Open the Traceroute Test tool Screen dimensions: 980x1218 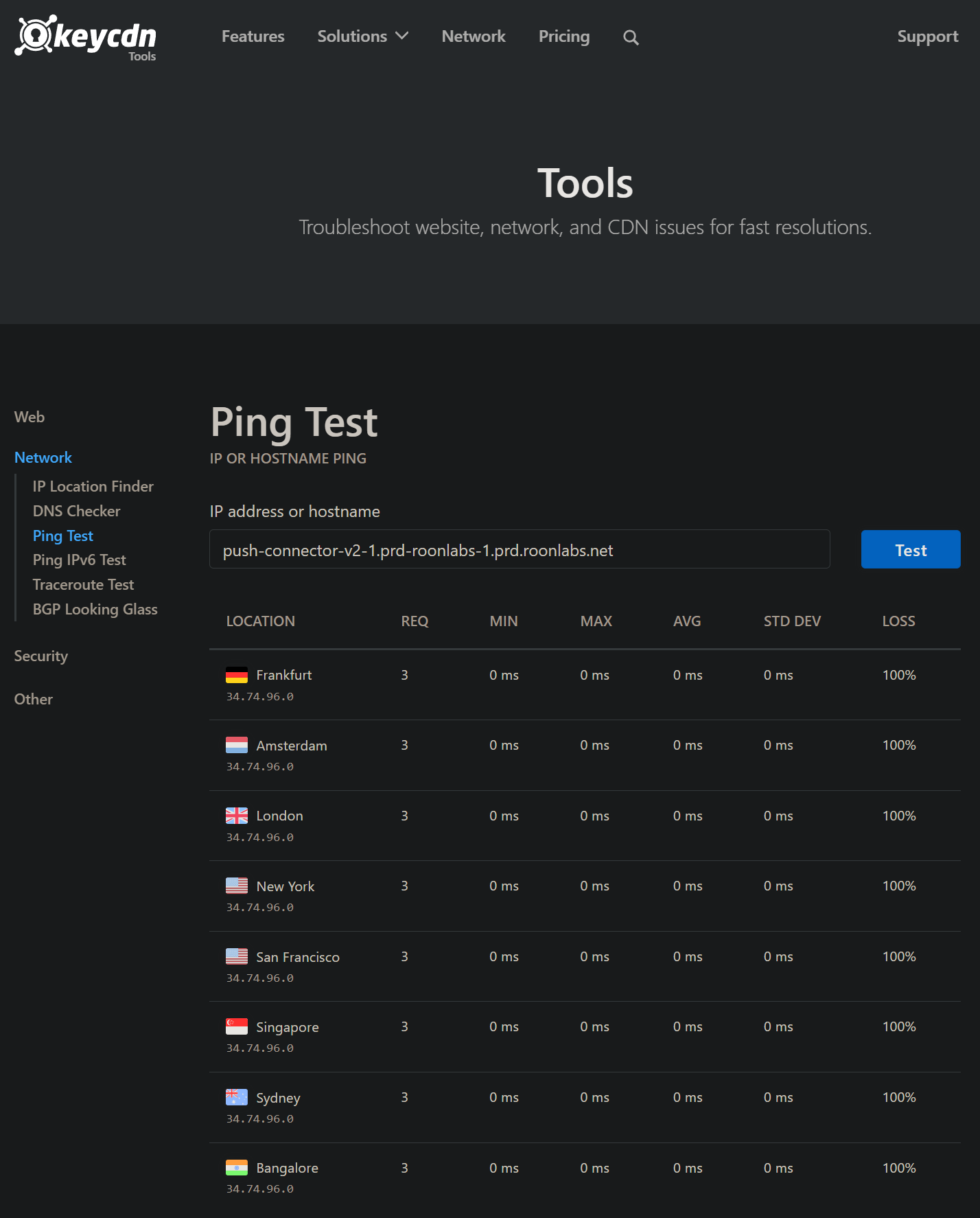(x=83, y=584)
